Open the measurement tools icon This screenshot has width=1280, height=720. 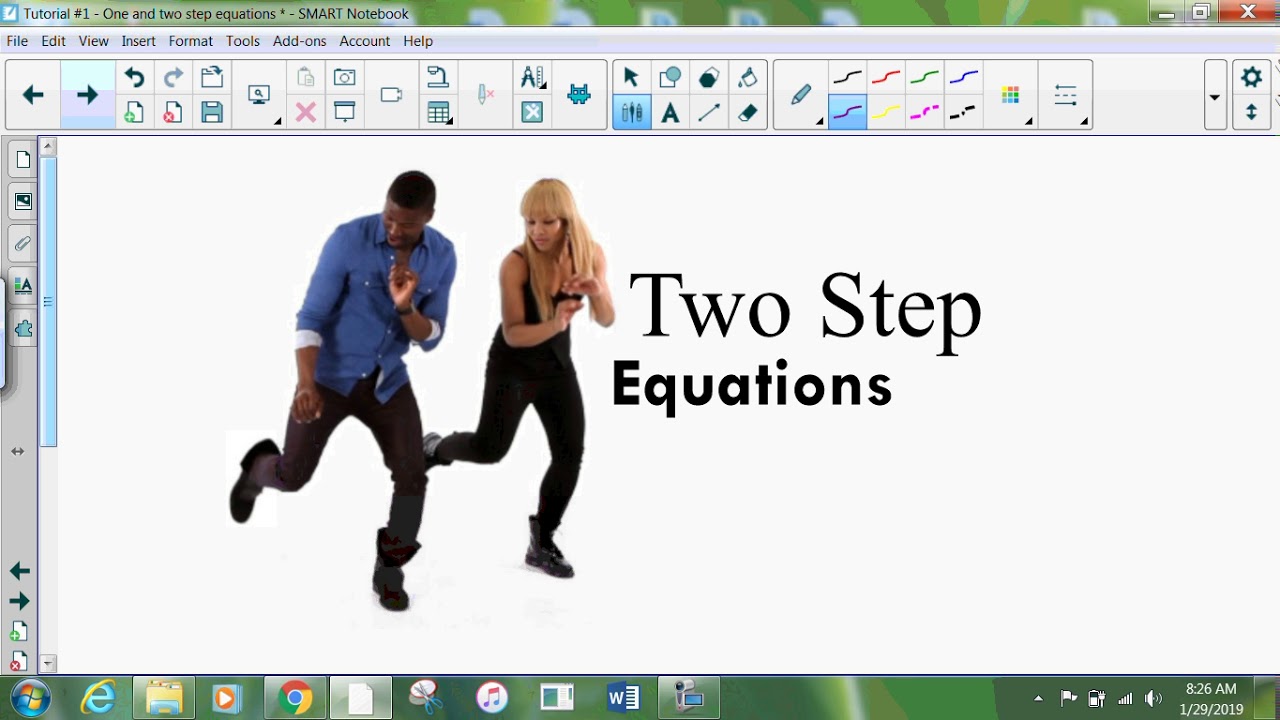pos(532,78)
